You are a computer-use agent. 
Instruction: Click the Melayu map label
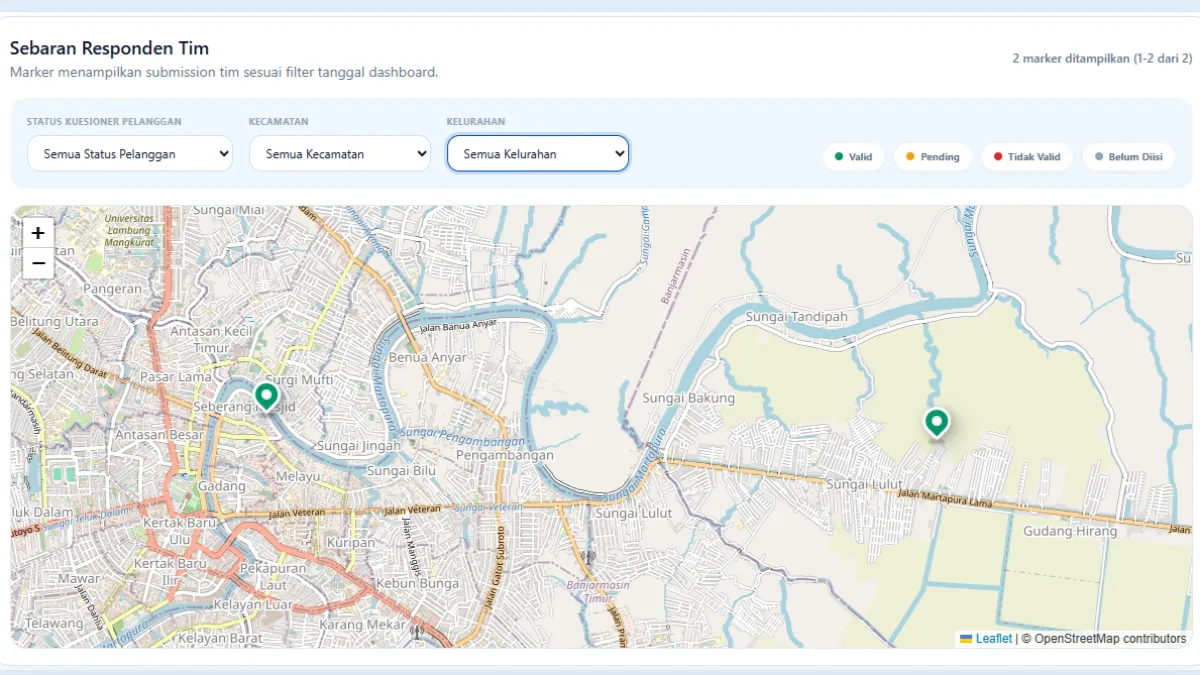(297, 477)
